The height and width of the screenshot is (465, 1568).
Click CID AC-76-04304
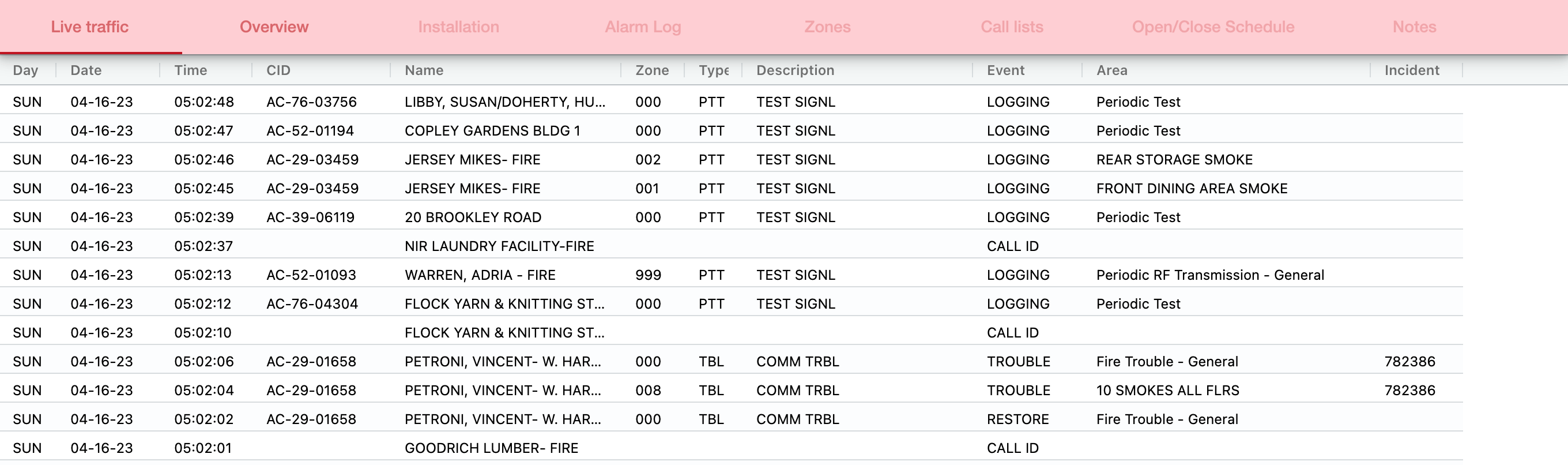coord(312,303)
